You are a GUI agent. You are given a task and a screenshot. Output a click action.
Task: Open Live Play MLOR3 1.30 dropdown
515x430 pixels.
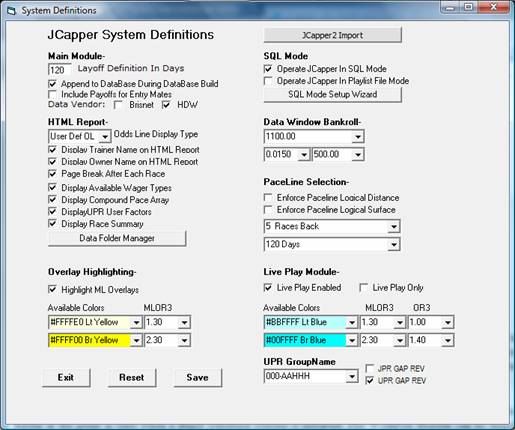tap(400, 322)
